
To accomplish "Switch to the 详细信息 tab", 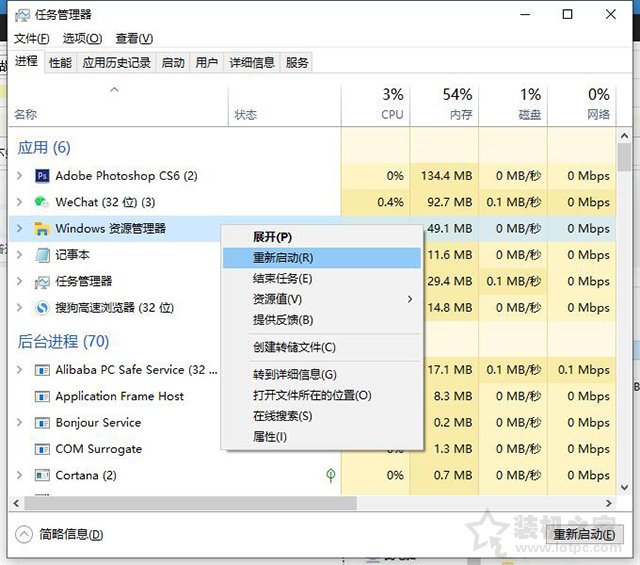I will click(x=252, y=62).
